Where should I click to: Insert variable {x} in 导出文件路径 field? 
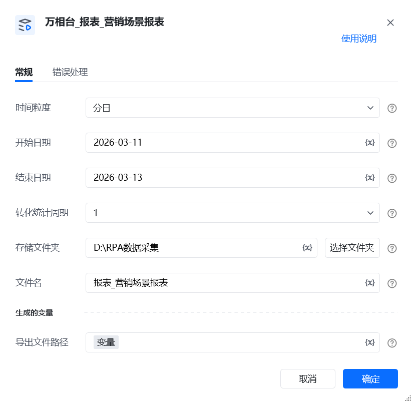(x=370, y=342)
